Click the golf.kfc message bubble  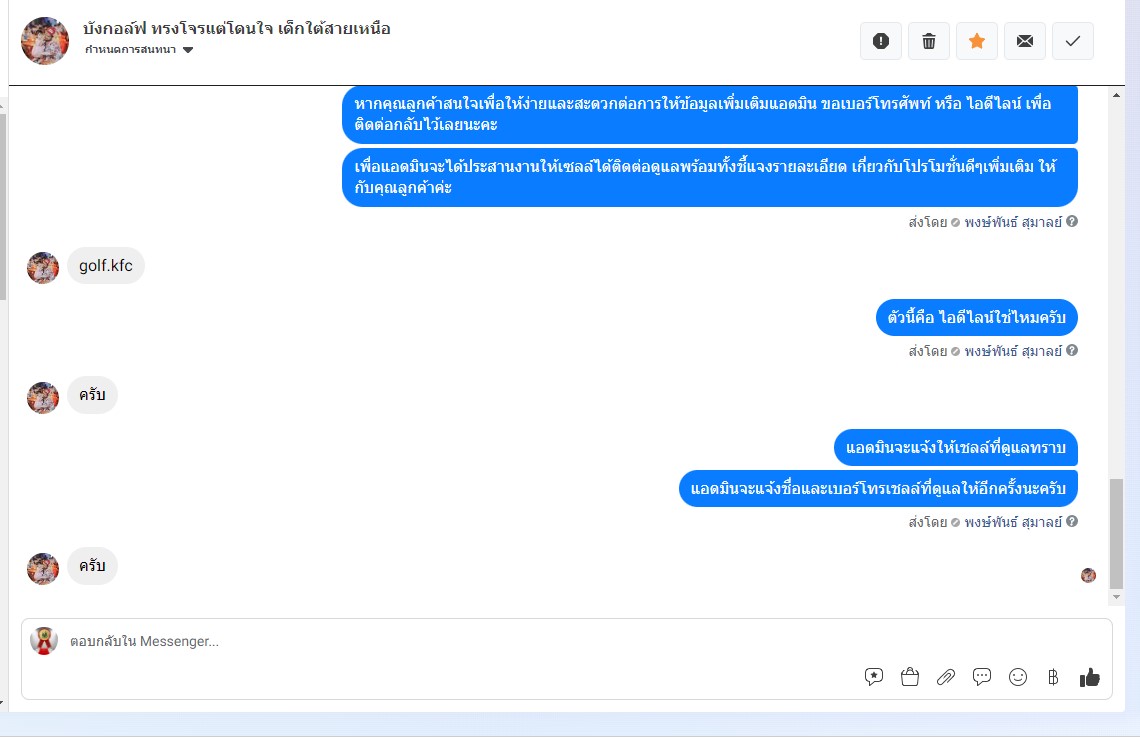point(106,265)
